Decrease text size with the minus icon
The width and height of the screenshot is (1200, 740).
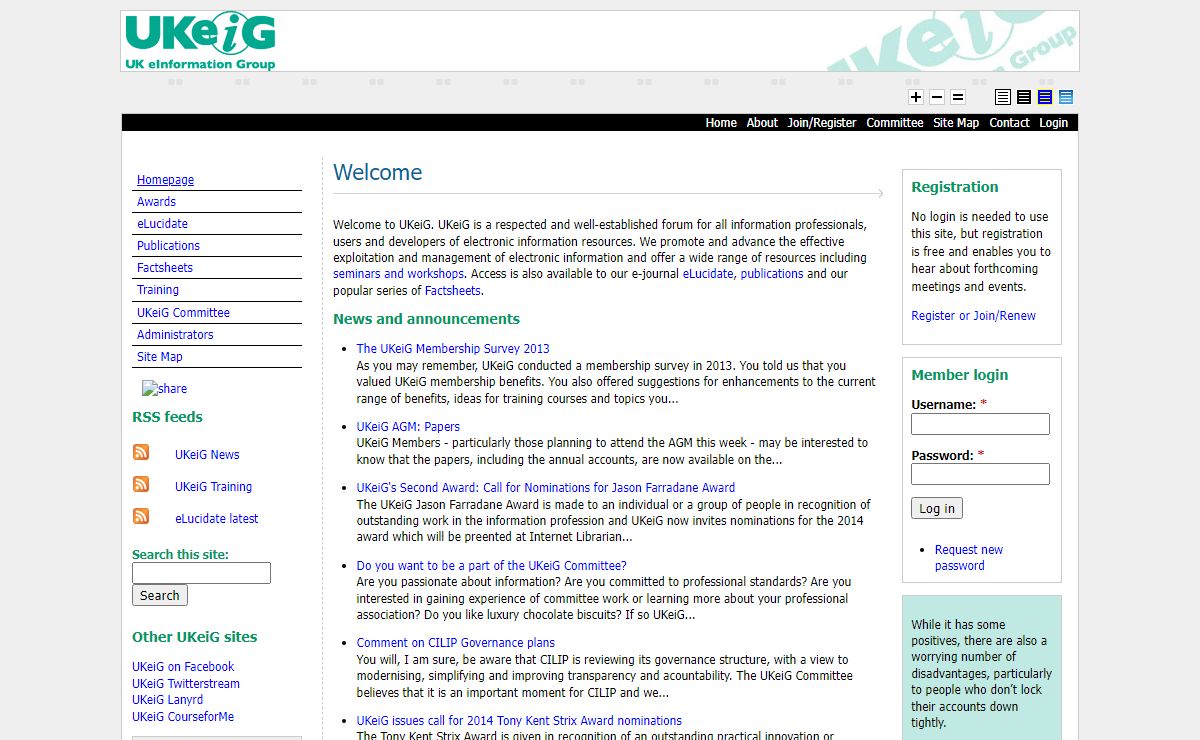click(937, 97)
